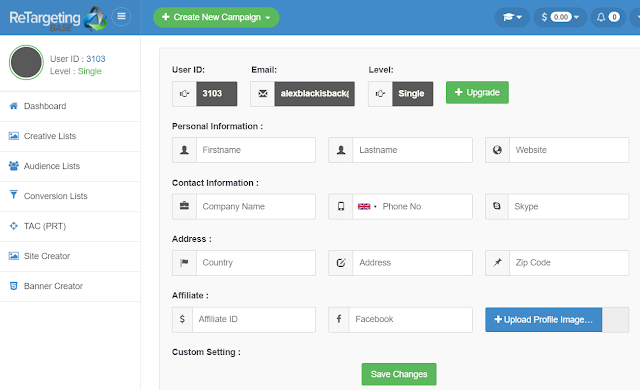The image size is (640, 390).
Task: Click the Email field alexblackisback
Action: [x=315, y=94]
